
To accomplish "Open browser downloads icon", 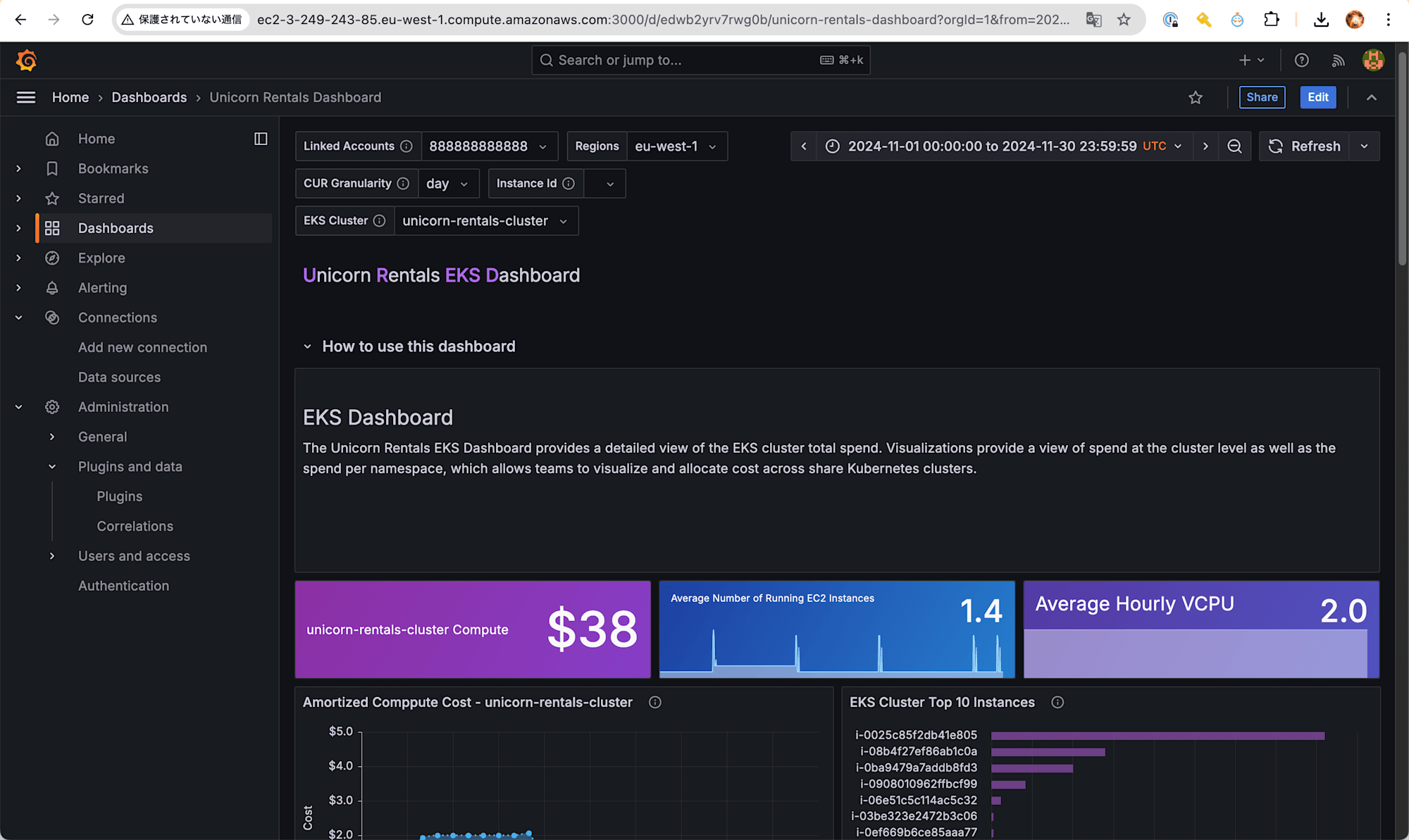I will (x=1322, y=20).
